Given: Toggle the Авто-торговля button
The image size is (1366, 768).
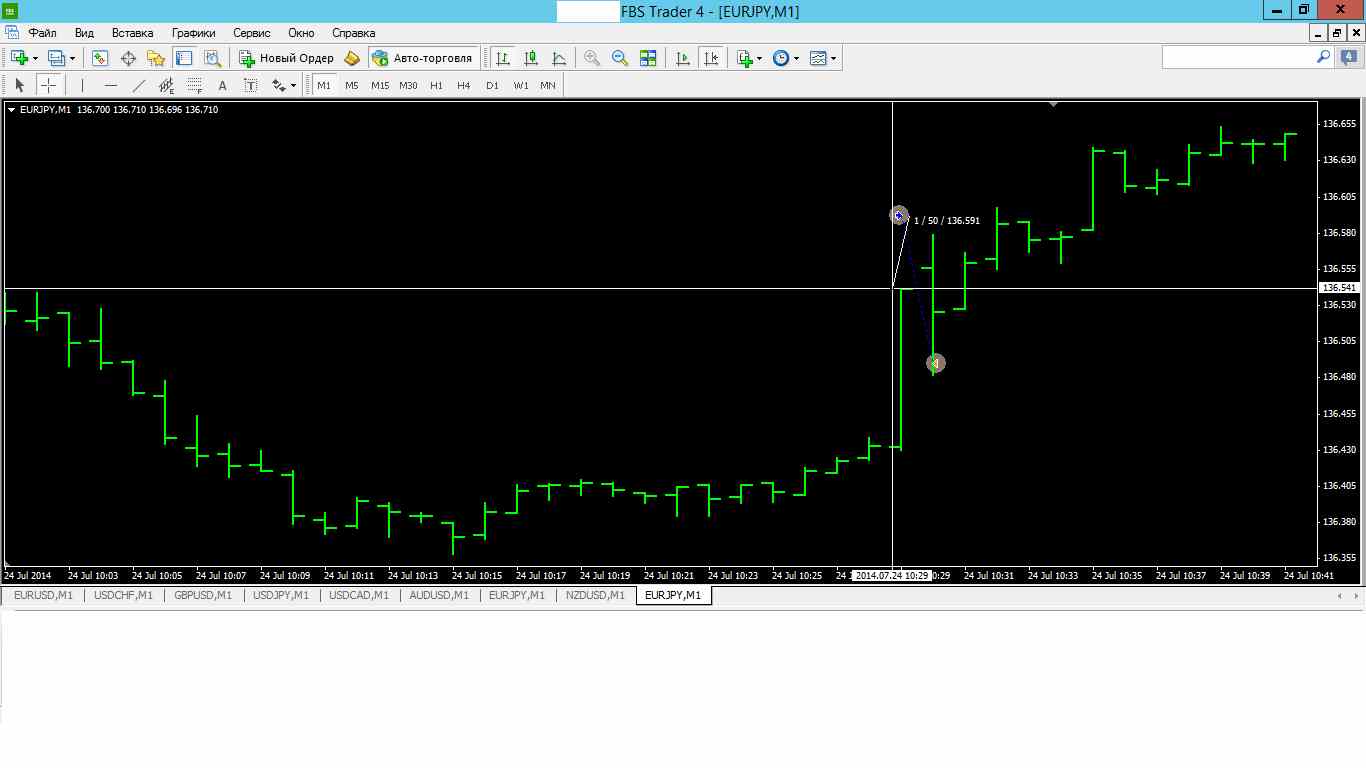Looking at the screenshot, I should click(423, 58).
